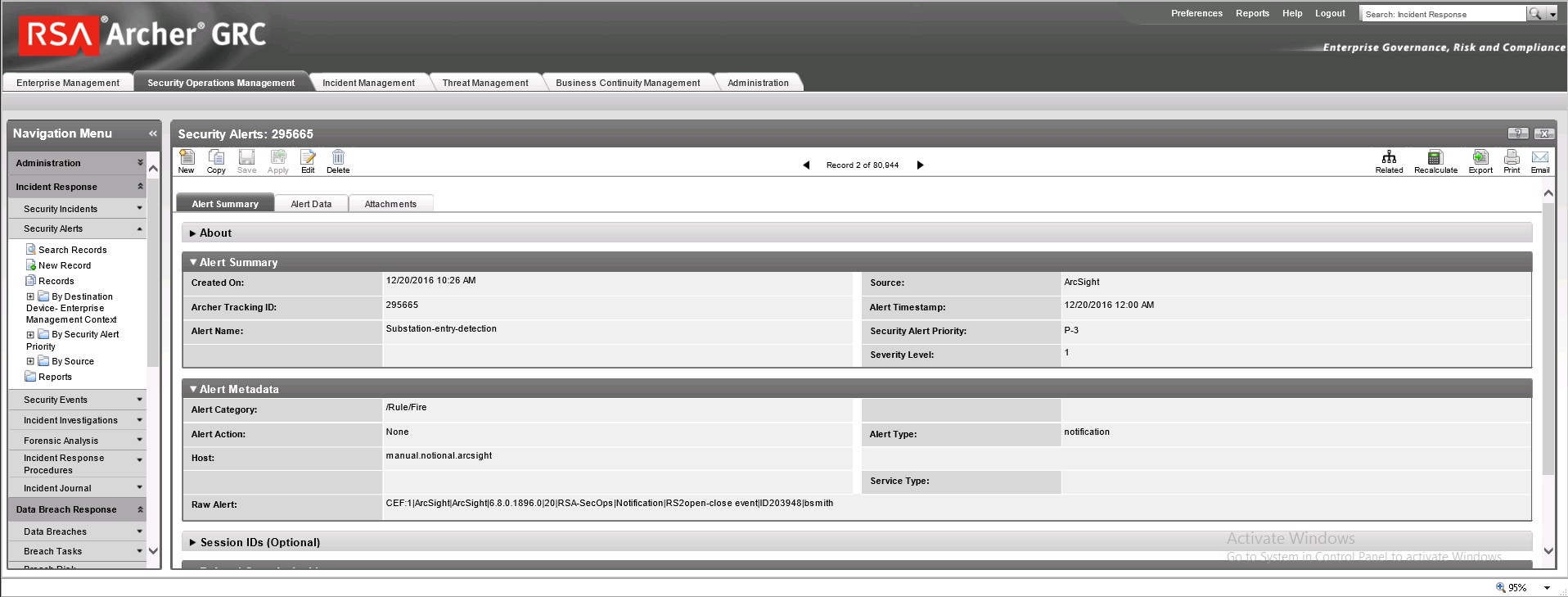1568x597 pixels.
Task: Open Reports folder in navigation
Action: pos(55,377)
